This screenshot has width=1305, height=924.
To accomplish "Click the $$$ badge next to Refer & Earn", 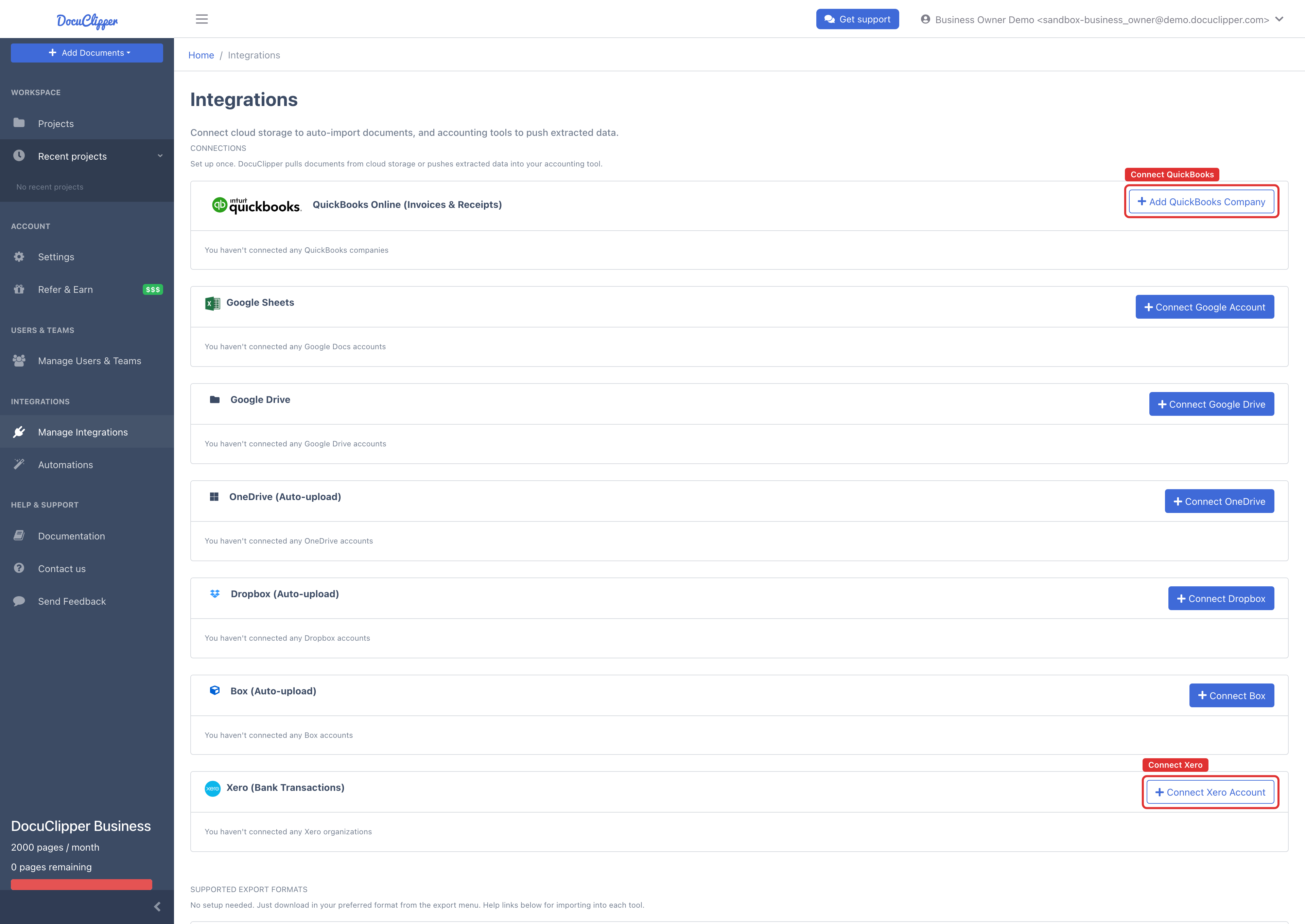I will click(153, 290).
